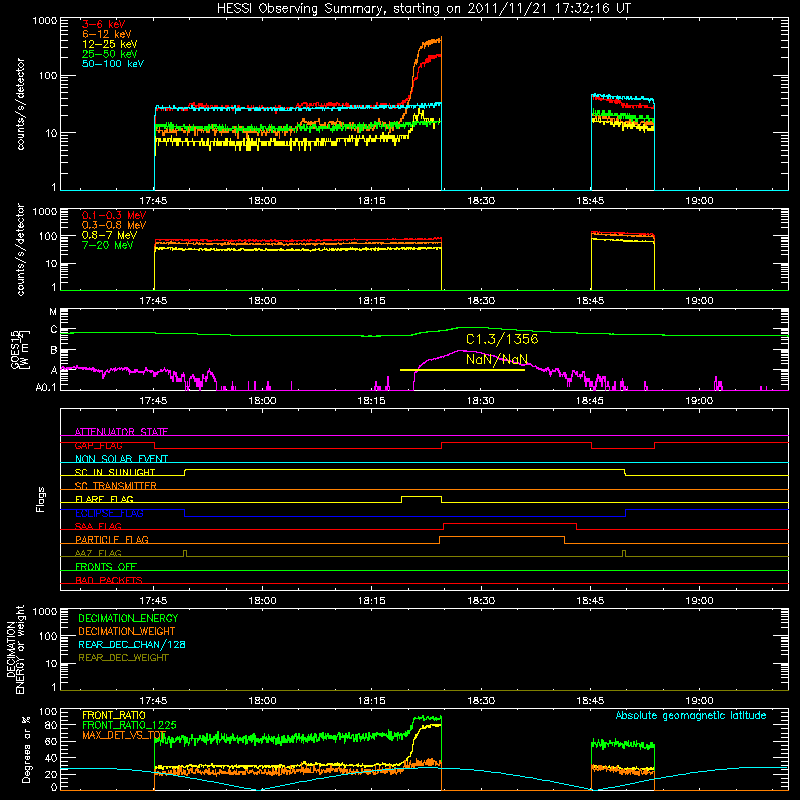Click the M class label on GOES axis
Image resolution: width=800 pixels, height=800 pixels.
(53, 312)
